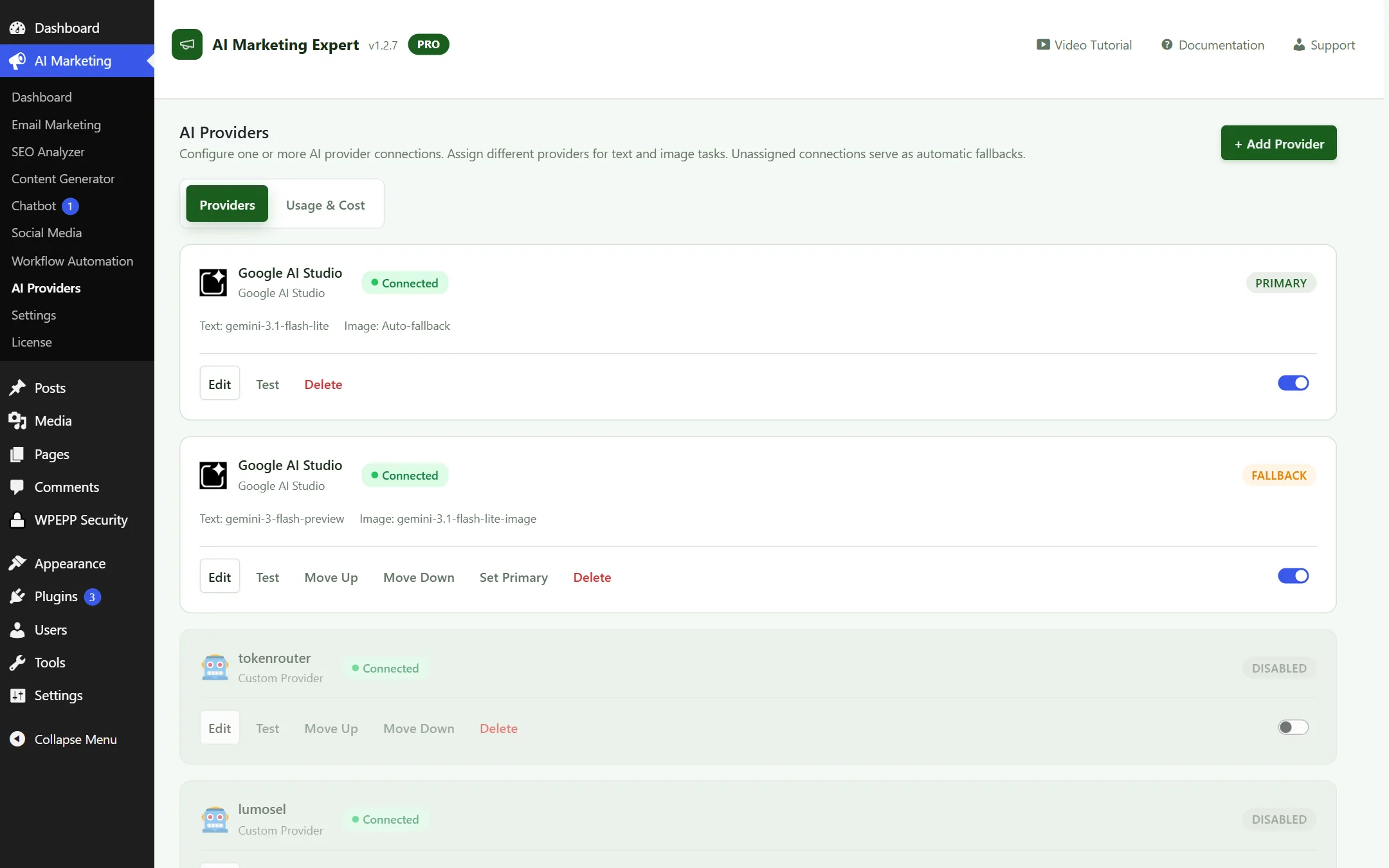Click the WordPress Settings sliders icon
The width and height of the screenshot is (1389, 868).
point(17,695)
